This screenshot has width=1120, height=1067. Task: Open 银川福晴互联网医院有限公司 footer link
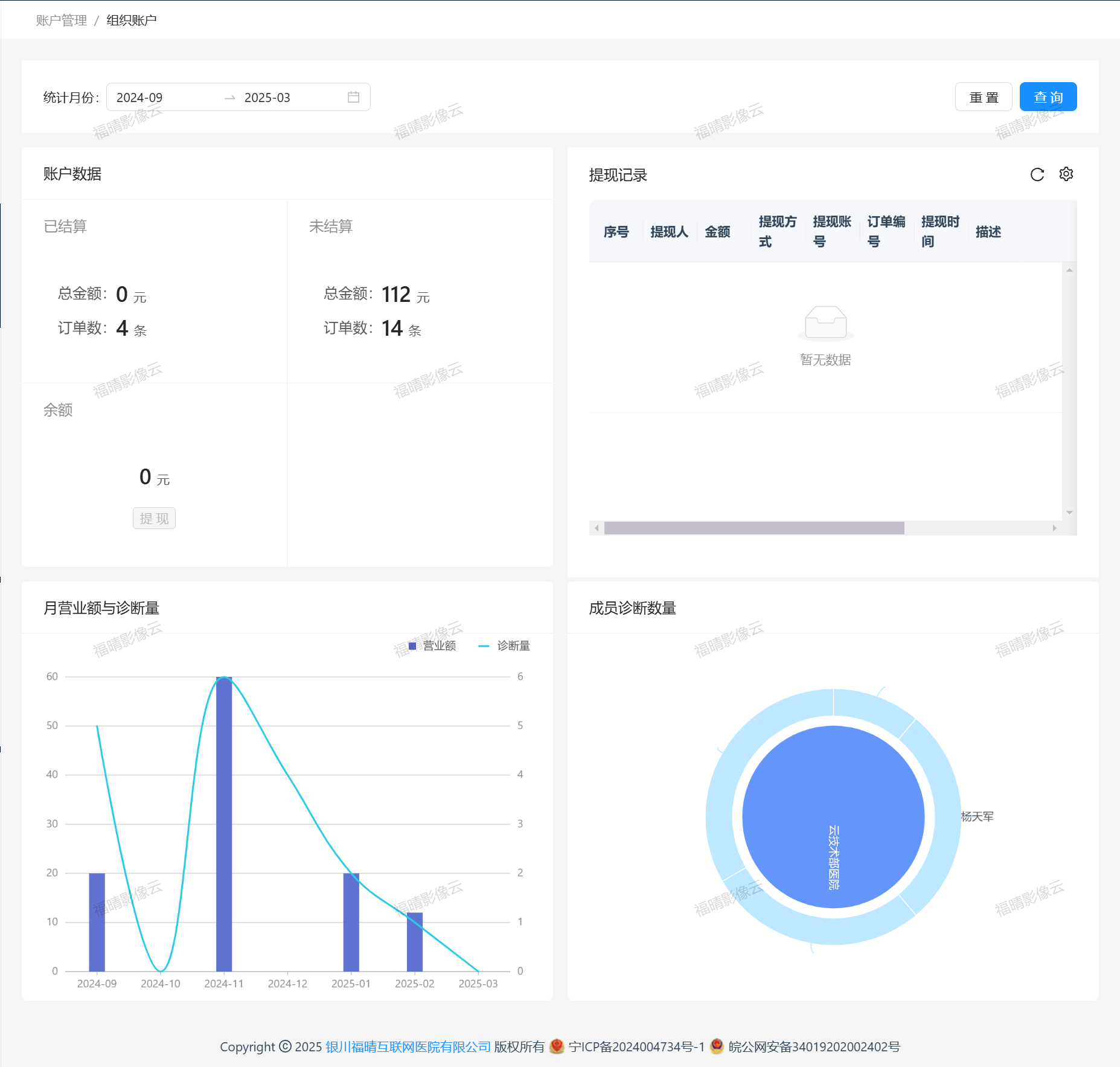point(408,1046)
